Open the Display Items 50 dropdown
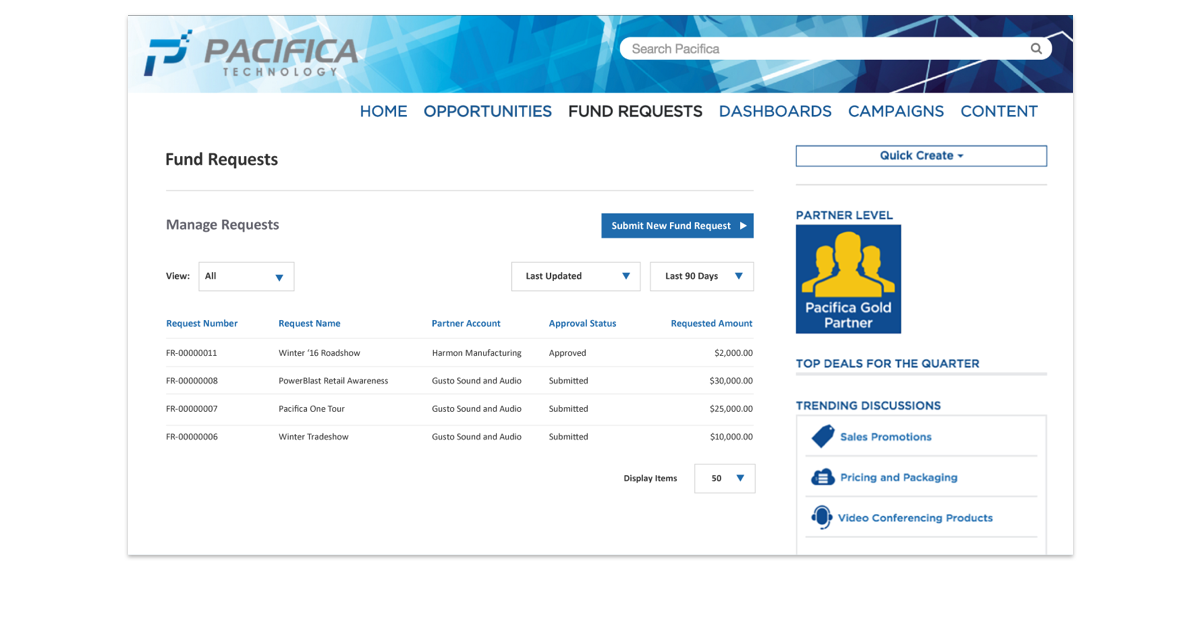Image resolution: width=1200 pixels, height=640 pixels. (x=725, y=478)
